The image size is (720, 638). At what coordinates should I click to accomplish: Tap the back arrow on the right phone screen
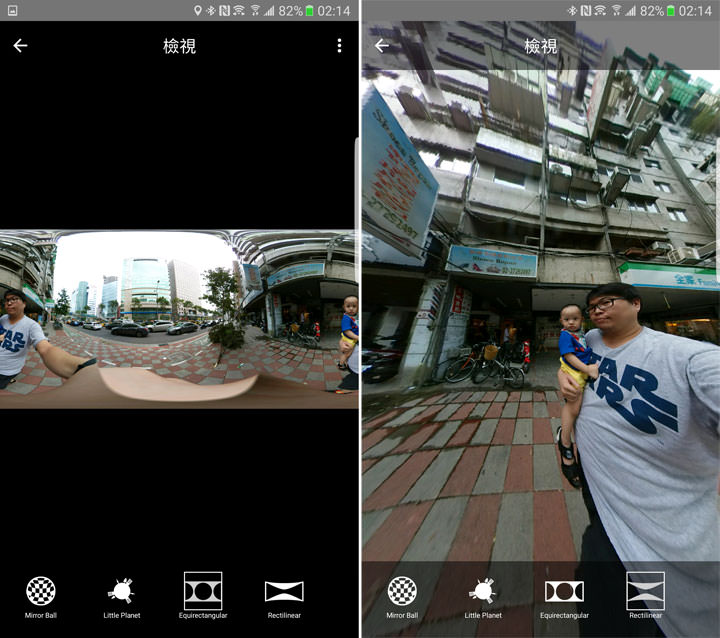click(381, 46)
